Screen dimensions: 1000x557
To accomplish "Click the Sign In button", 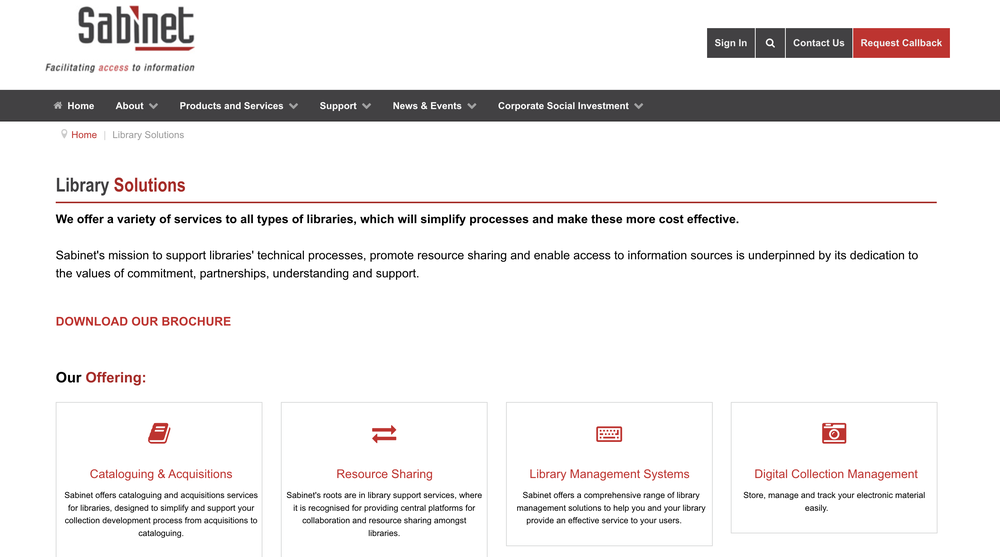I will click(x=731, y=43).
